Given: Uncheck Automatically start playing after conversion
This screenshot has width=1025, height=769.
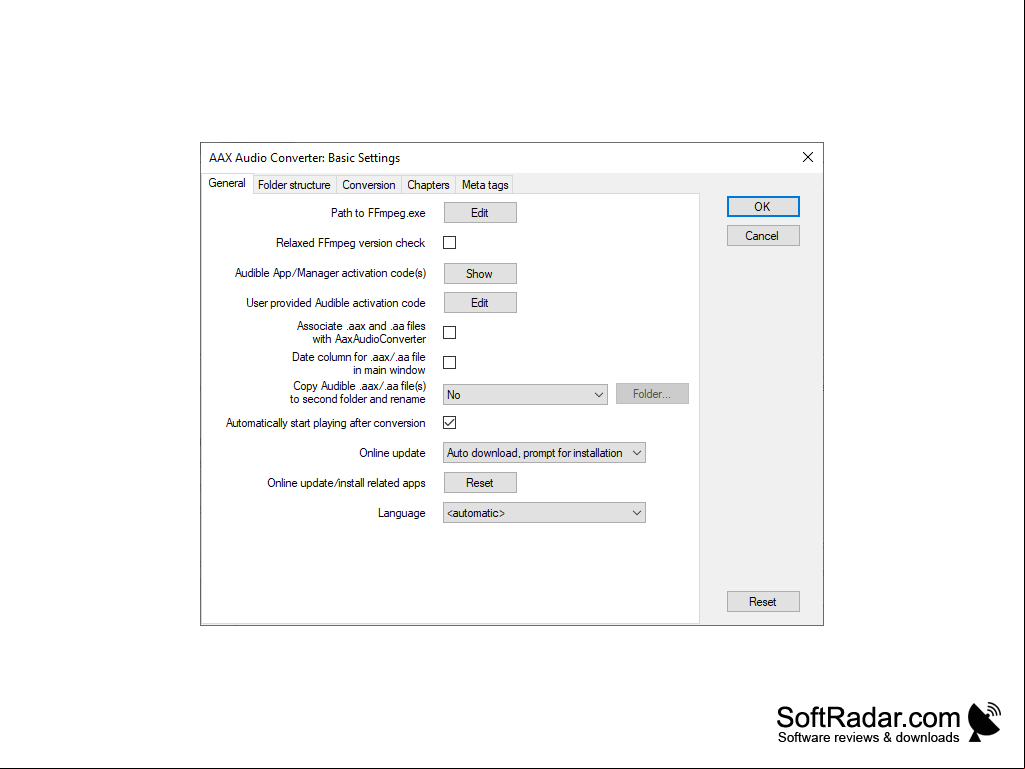Looking at the screenshot, I should click(450, 422).
